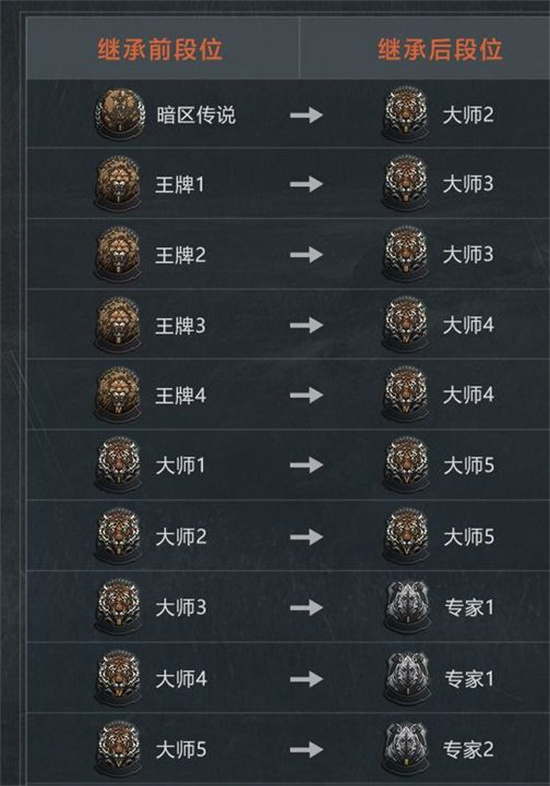
Task: Select the 继承前段位 column header
Action: [160, 49]
